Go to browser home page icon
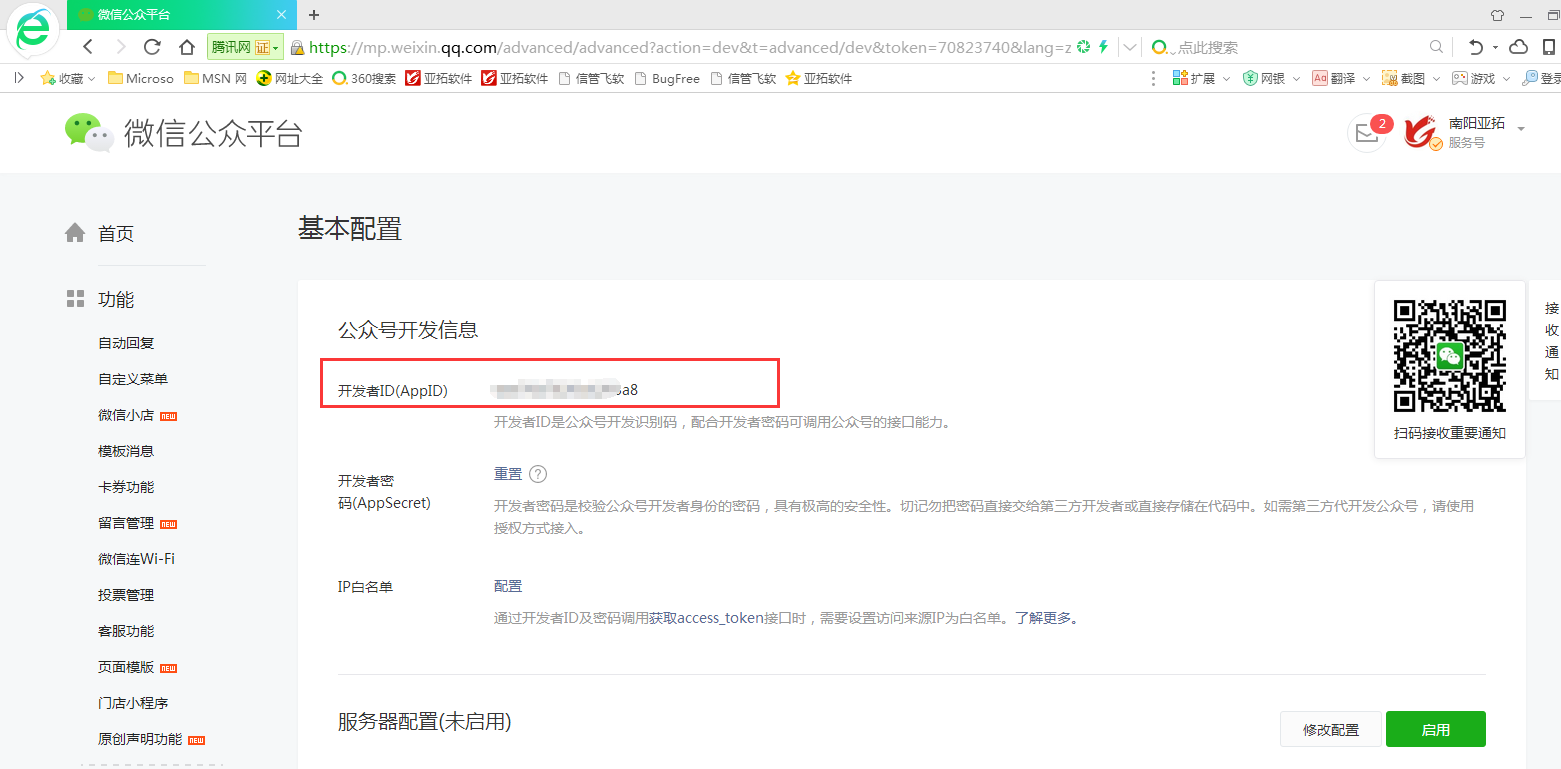This screenshot has width=1561, height=769. (186, 47)
